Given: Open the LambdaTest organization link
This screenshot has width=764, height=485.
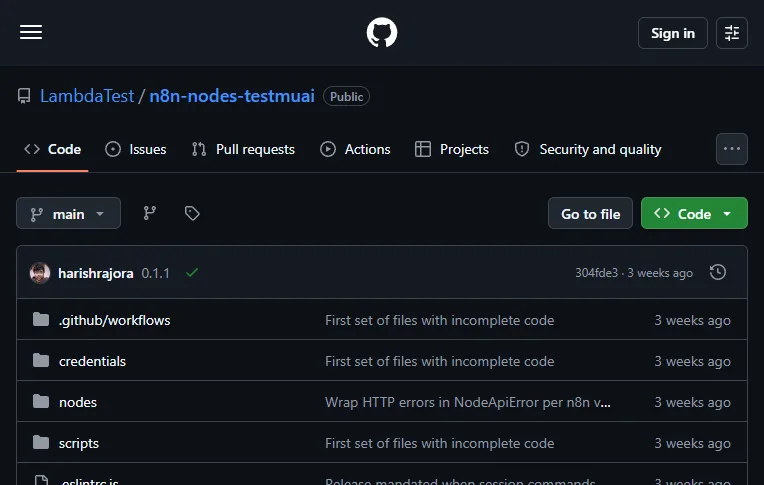Looking at the screenshot, I should (x=87, y=96).
